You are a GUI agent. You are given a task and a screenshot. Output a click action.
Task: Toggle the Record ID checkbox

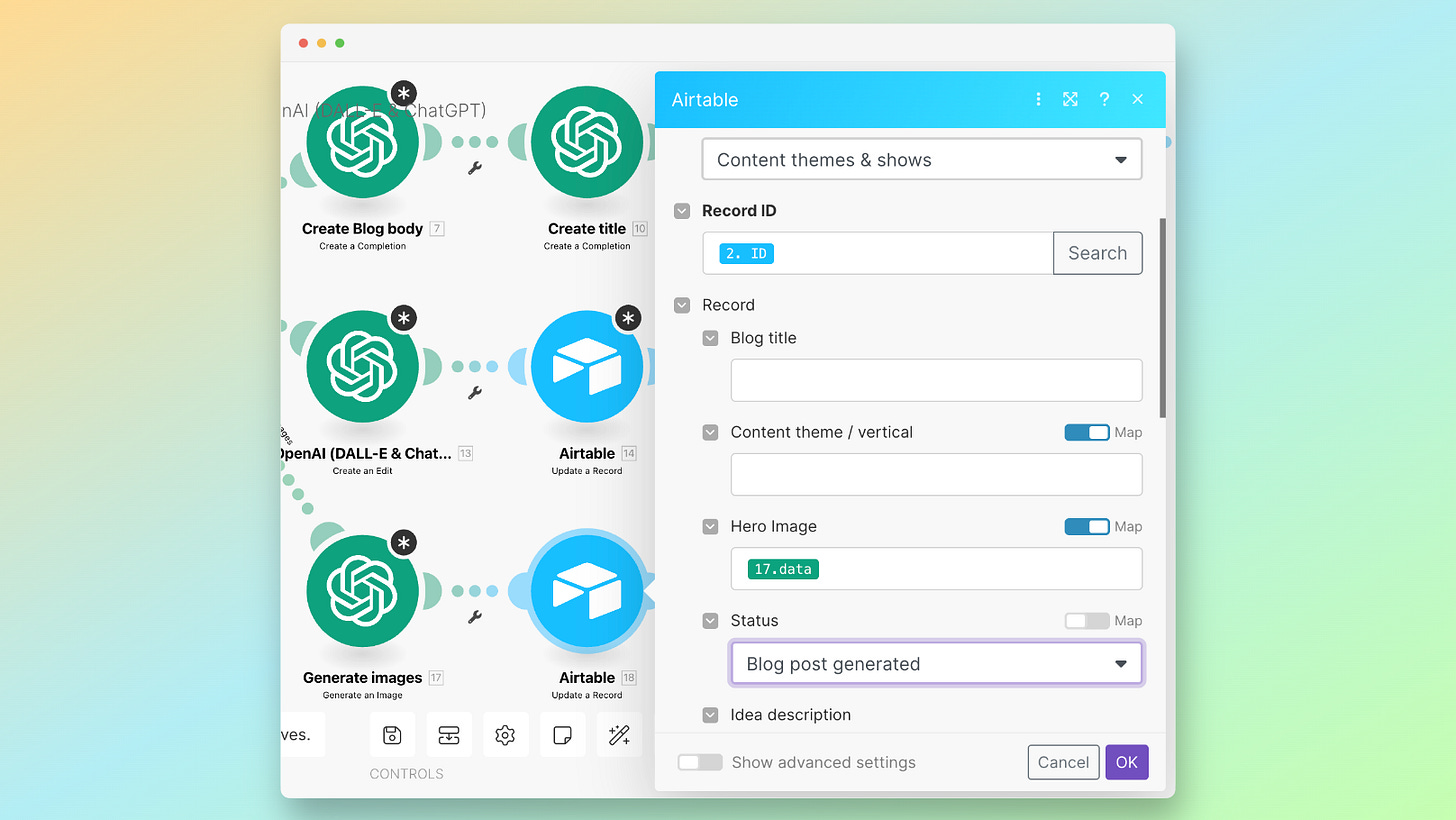coord(682,211)
